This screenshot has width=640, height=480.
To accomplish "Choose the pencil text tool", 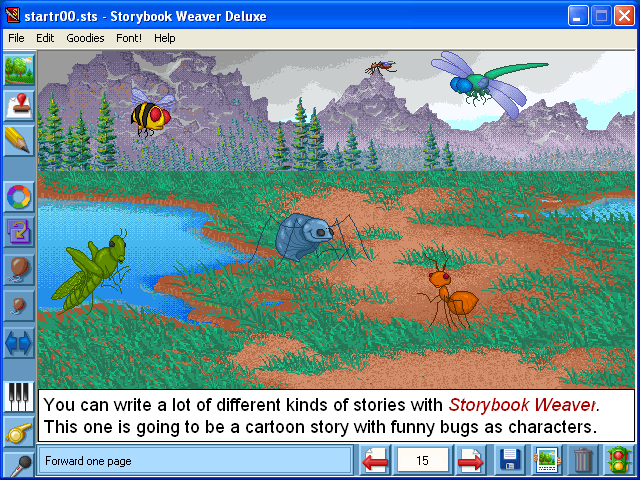I will (19, 140).
